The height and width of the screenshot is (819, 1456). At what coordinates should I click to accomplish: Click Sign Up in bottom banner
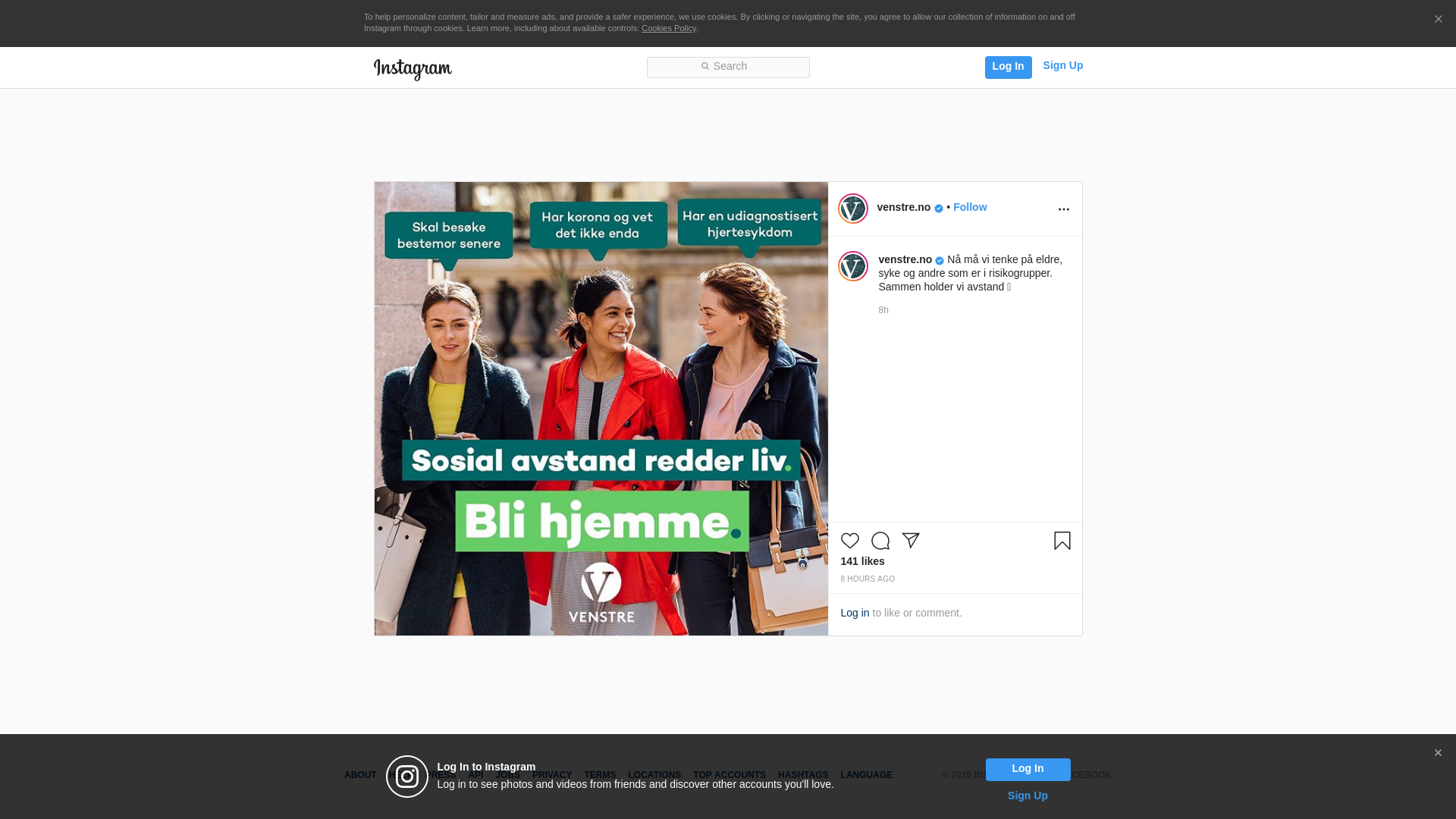click(x=1028, y=796)
